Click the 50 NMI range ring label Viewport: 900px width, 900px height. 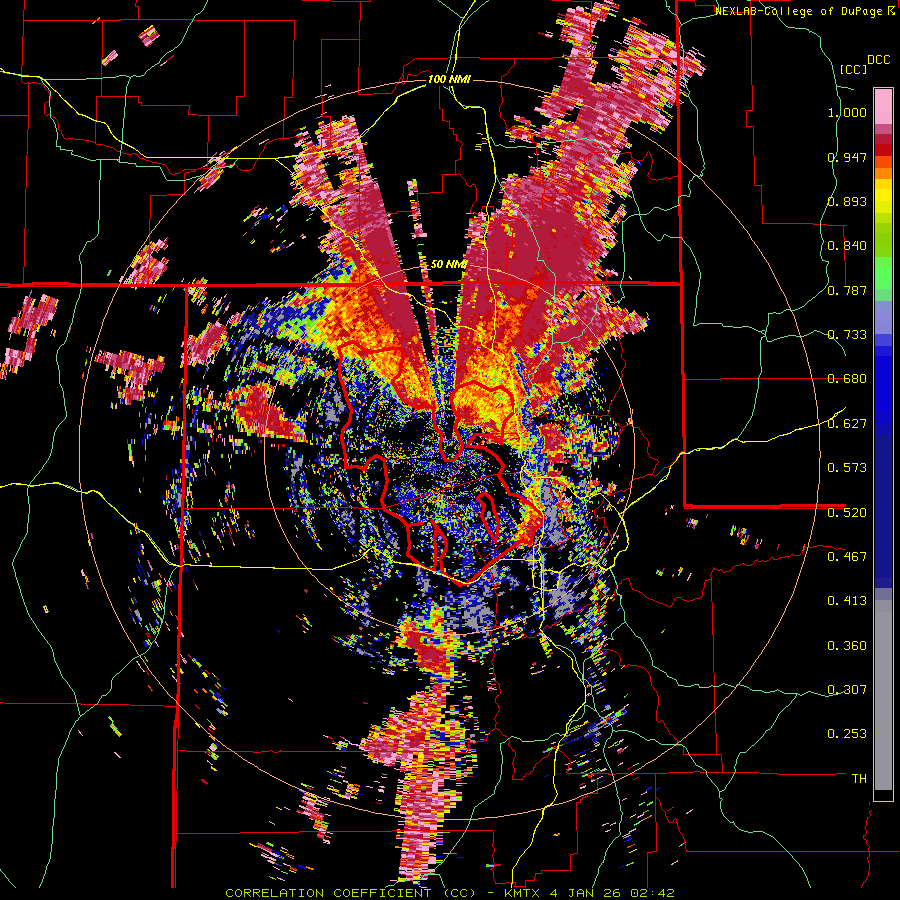pyautogui.click(x=448, y=264)
